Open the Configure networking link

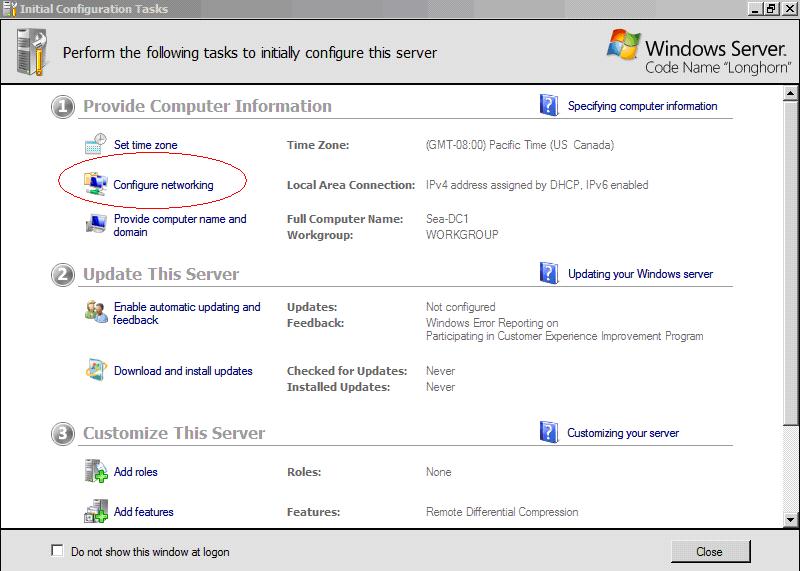[x=163, y=185]
